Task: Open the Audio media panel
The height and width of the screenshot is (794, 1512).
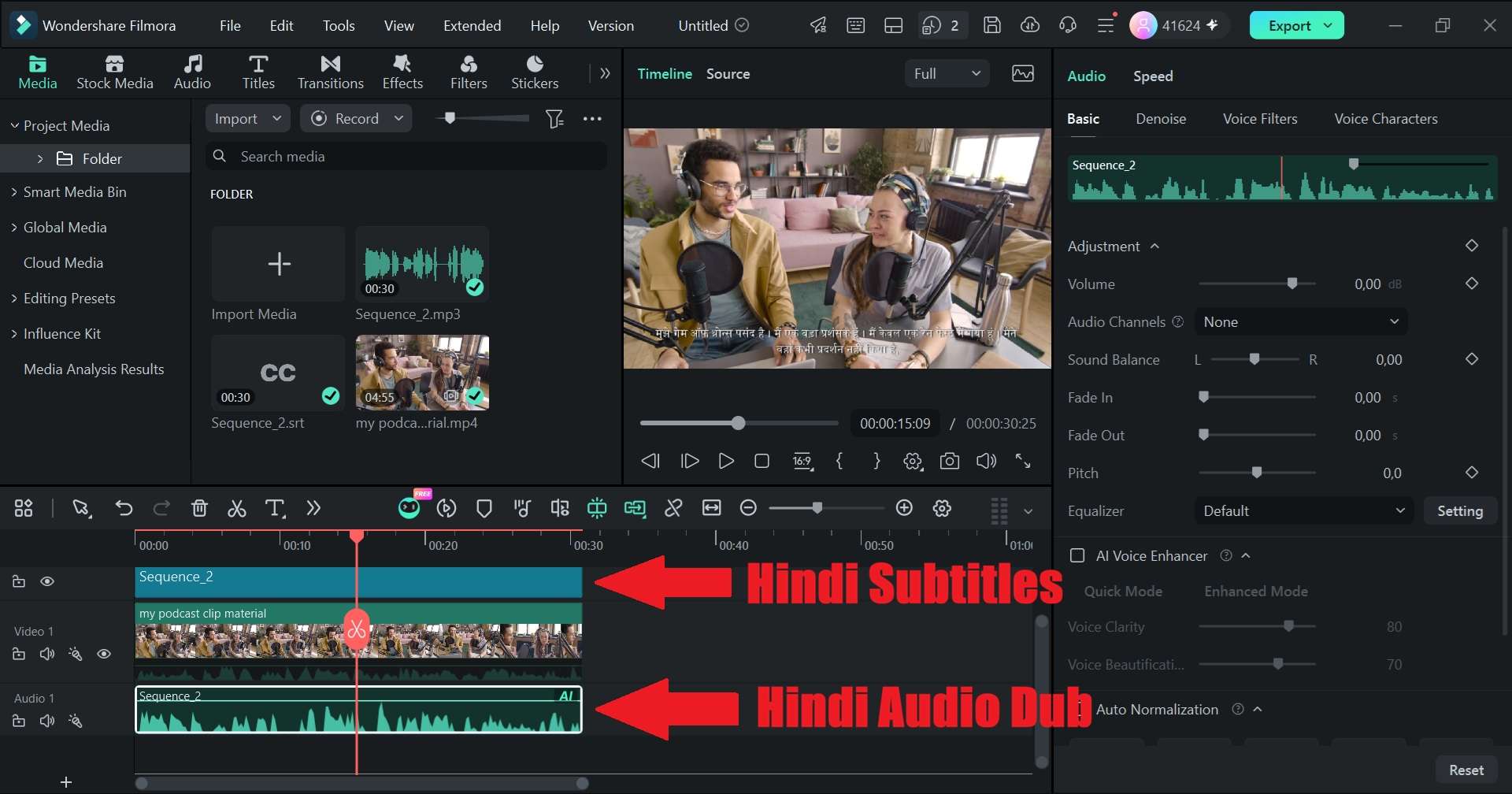Action: [x=192, y=72]
